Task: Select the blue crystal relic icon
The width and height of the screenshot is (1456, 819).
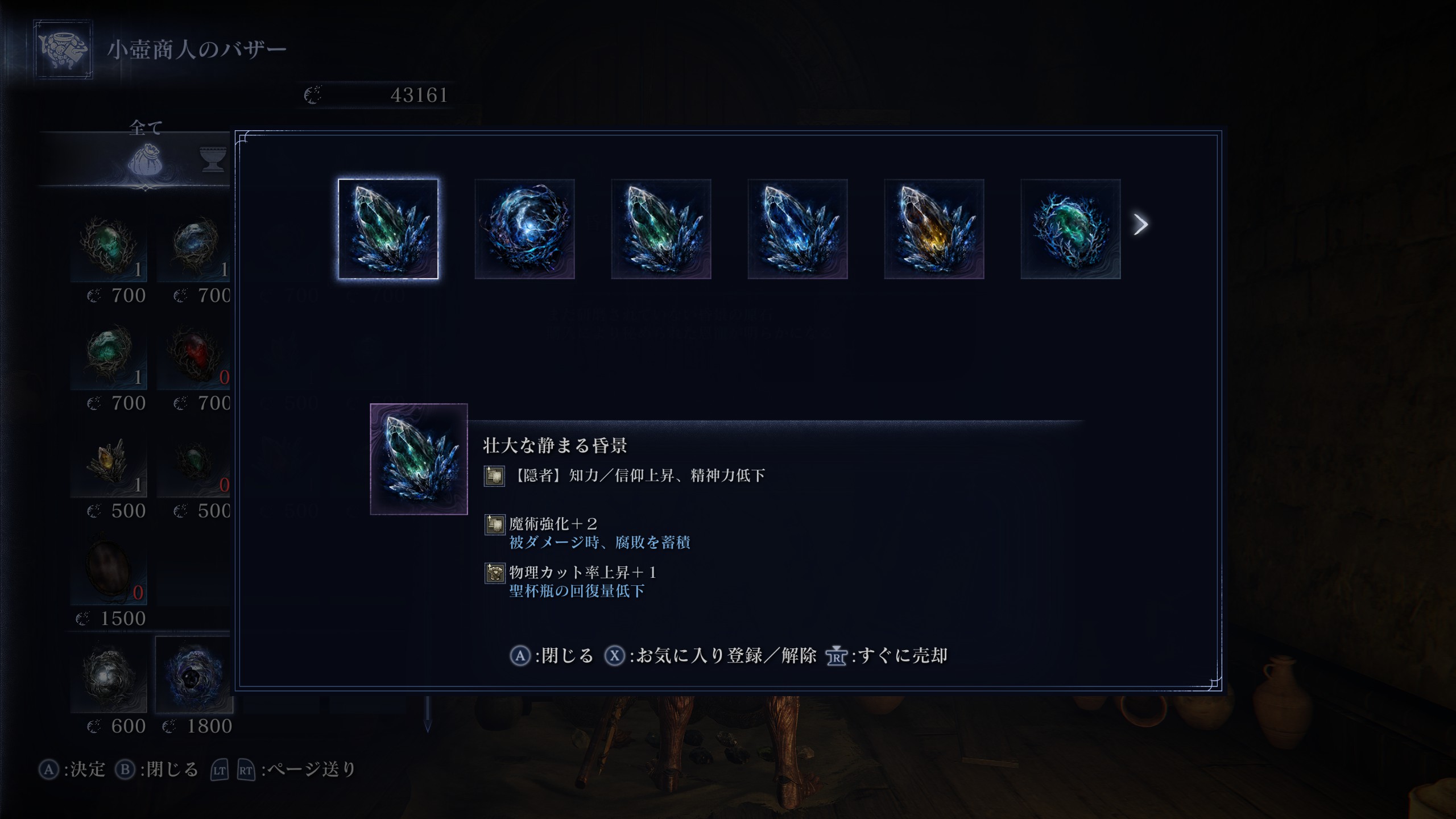Action: point(797,229)
